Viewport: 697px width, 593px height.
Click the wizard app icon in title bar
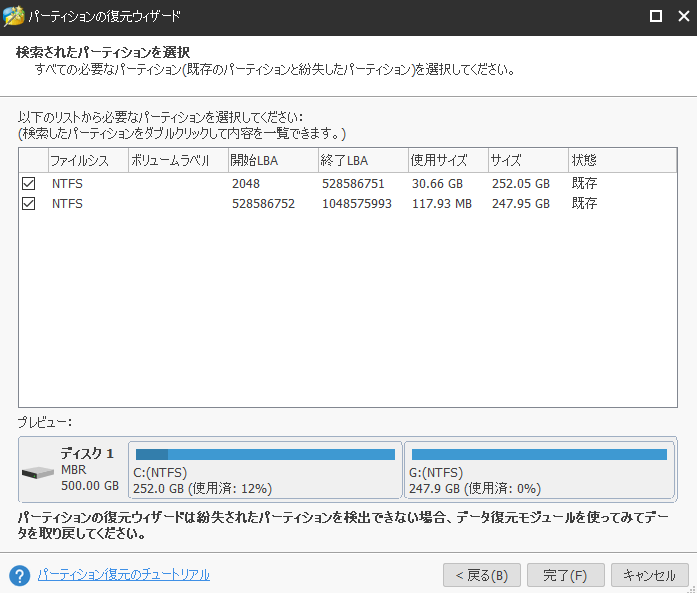pos(14,17)
